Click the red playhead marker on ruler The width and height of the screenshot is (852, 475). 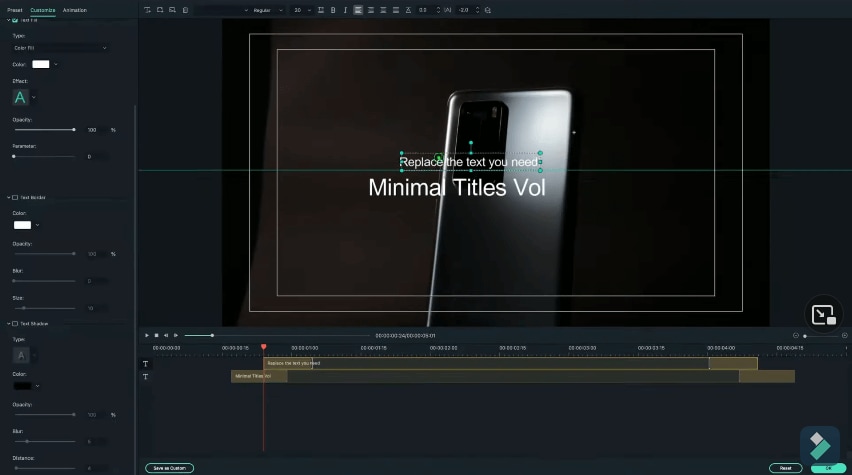(264, 347)
